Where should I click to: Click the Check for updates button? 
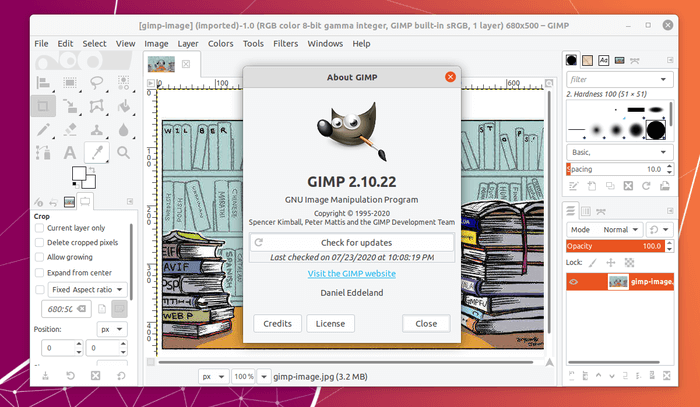pos(352,242)
